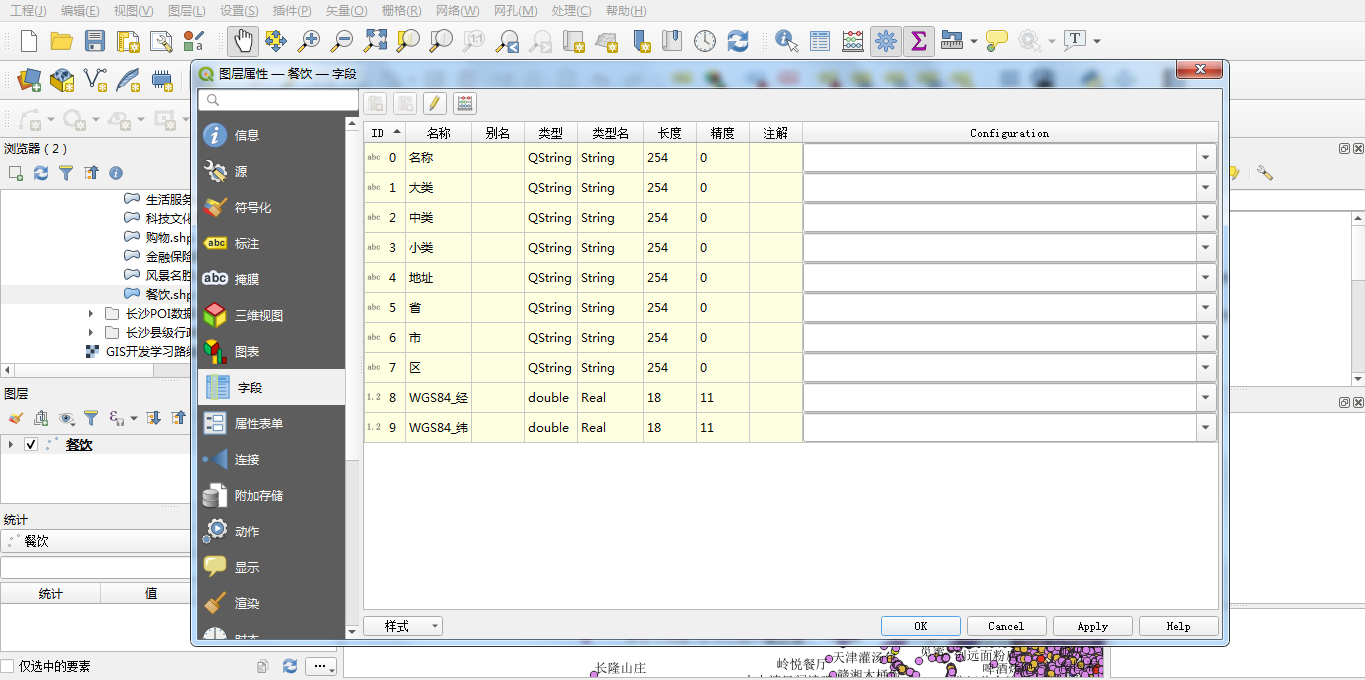Screen dimensions: 1365x680
Task: Open the 图表 tab in dialog sidebar
Action: tap(271, 351)
